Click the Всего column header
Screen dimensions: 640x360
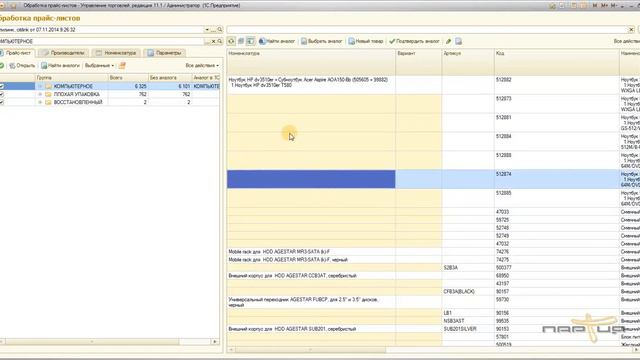[128, 78]
